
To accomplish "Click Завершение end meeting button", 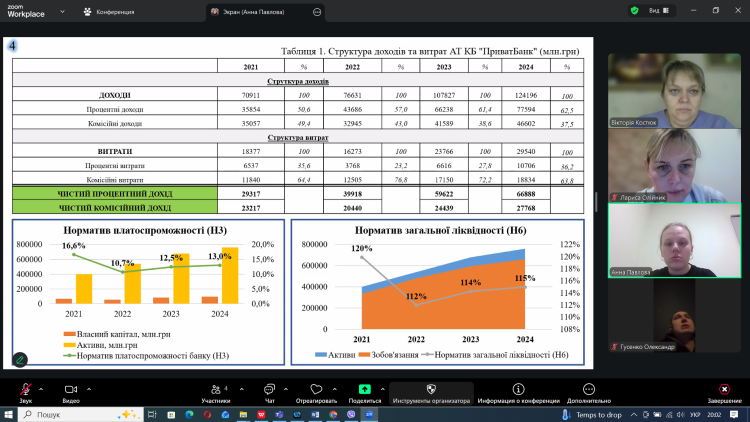I will tap(725, 393).
